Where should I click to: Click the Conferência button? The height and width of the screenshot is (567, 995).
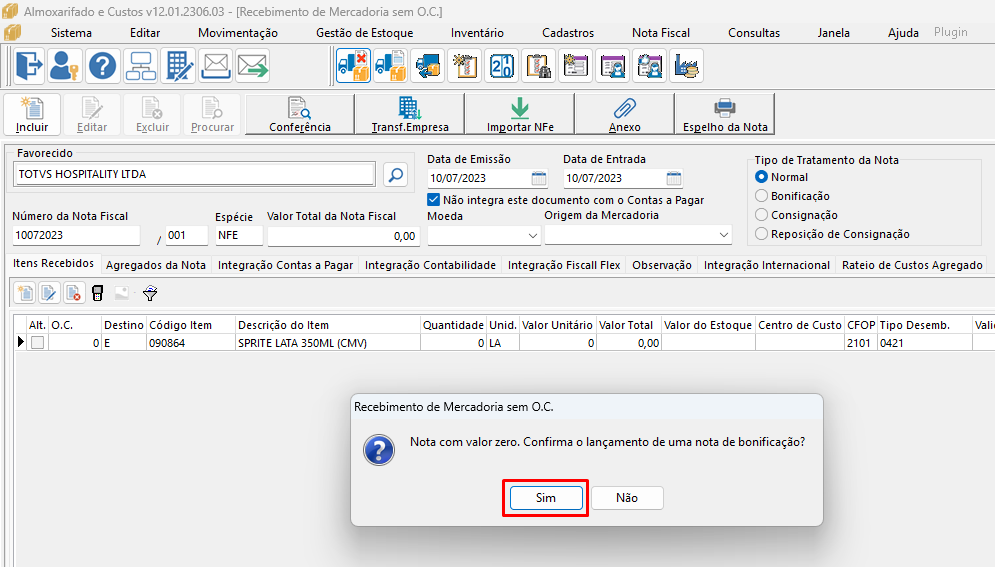tap(300, 114)
